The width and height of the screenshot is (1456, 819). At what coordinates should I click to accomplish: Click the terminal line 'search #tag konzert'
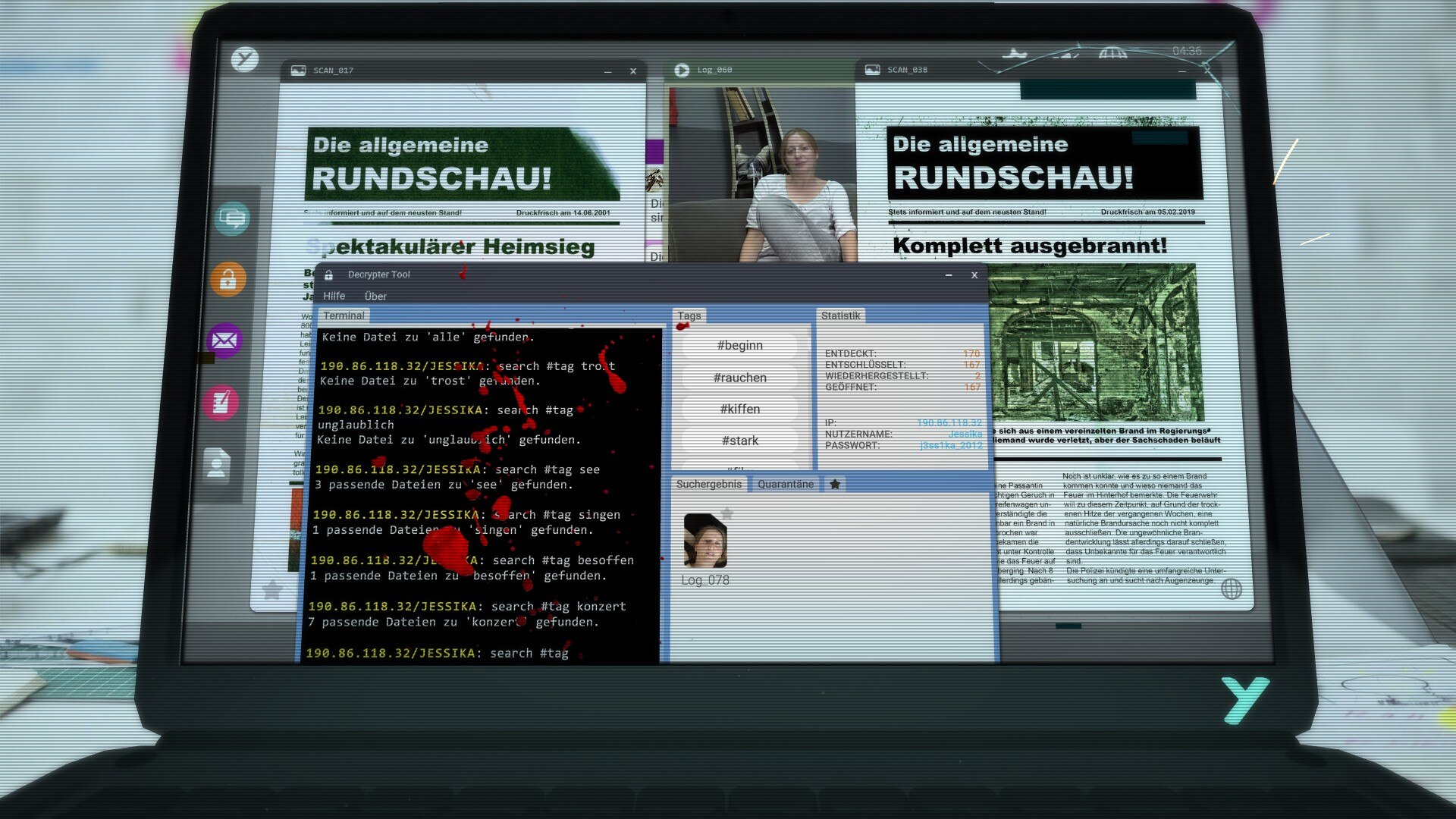(466, 607)
